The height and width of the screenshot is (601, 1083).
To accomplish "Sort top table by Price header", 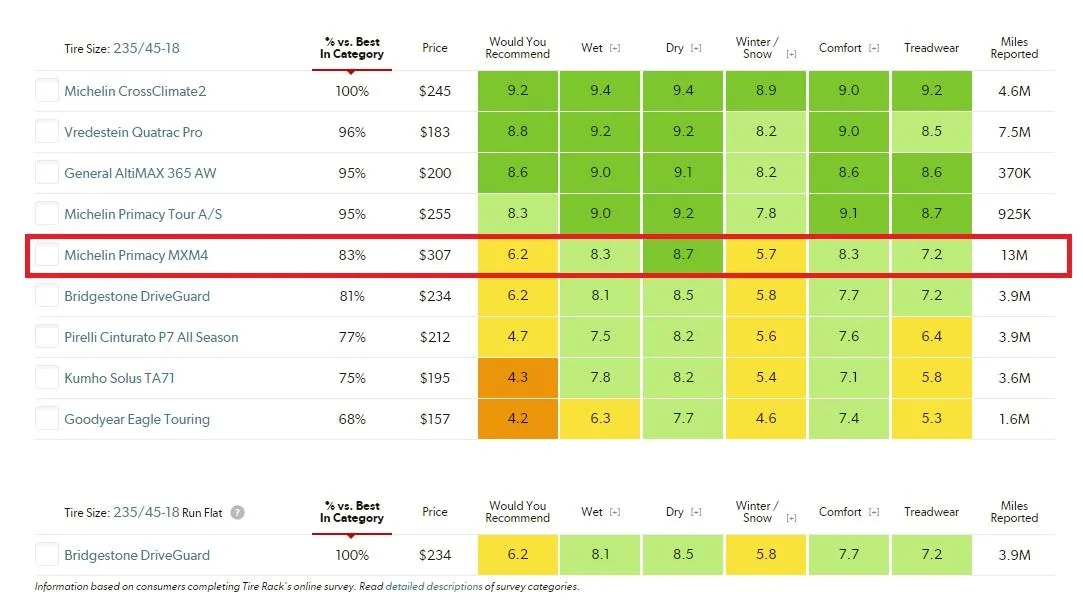I will tap(434, 48).
